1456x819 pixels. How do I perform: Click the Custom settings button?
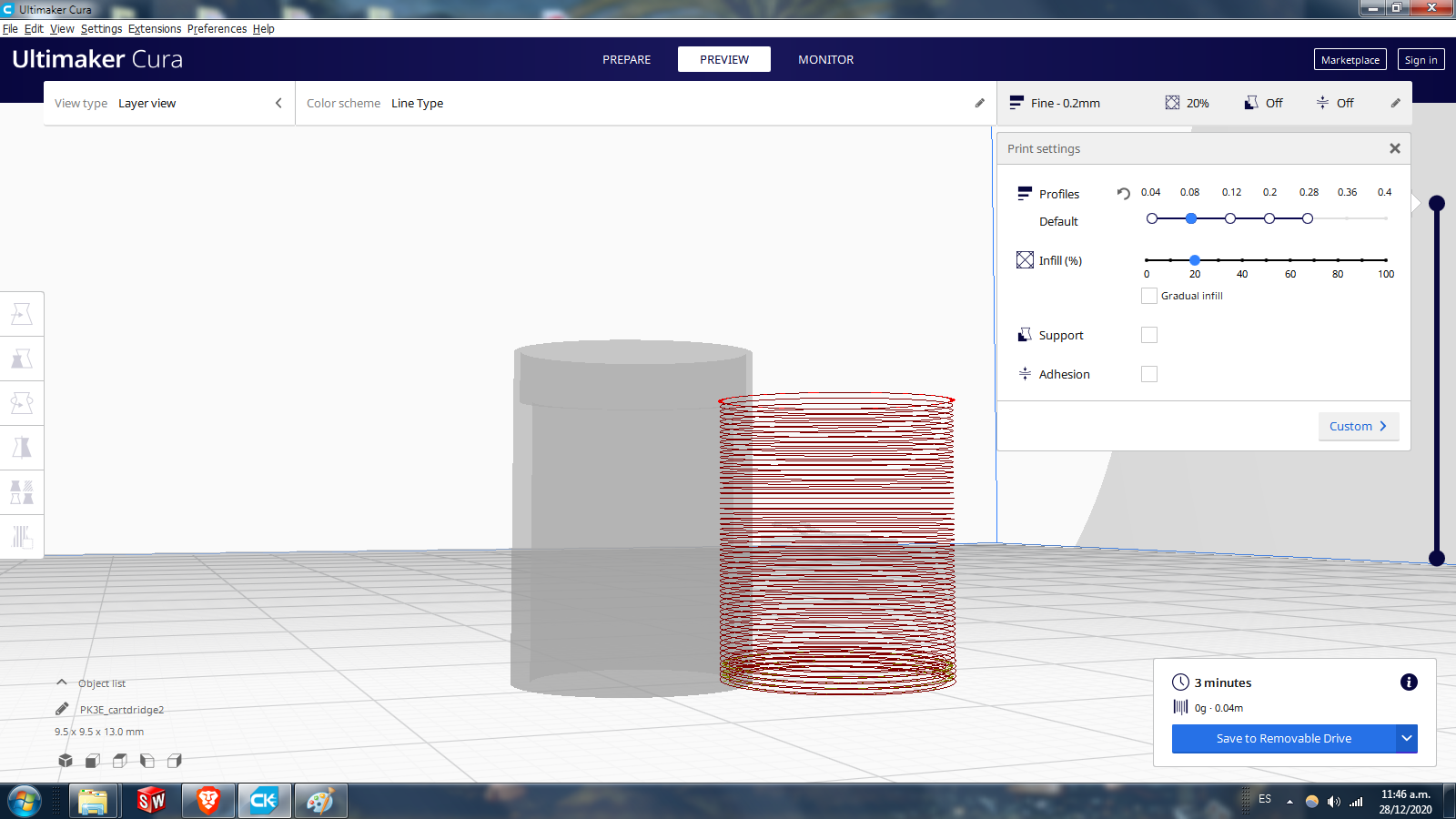[x=1359, y=426]
